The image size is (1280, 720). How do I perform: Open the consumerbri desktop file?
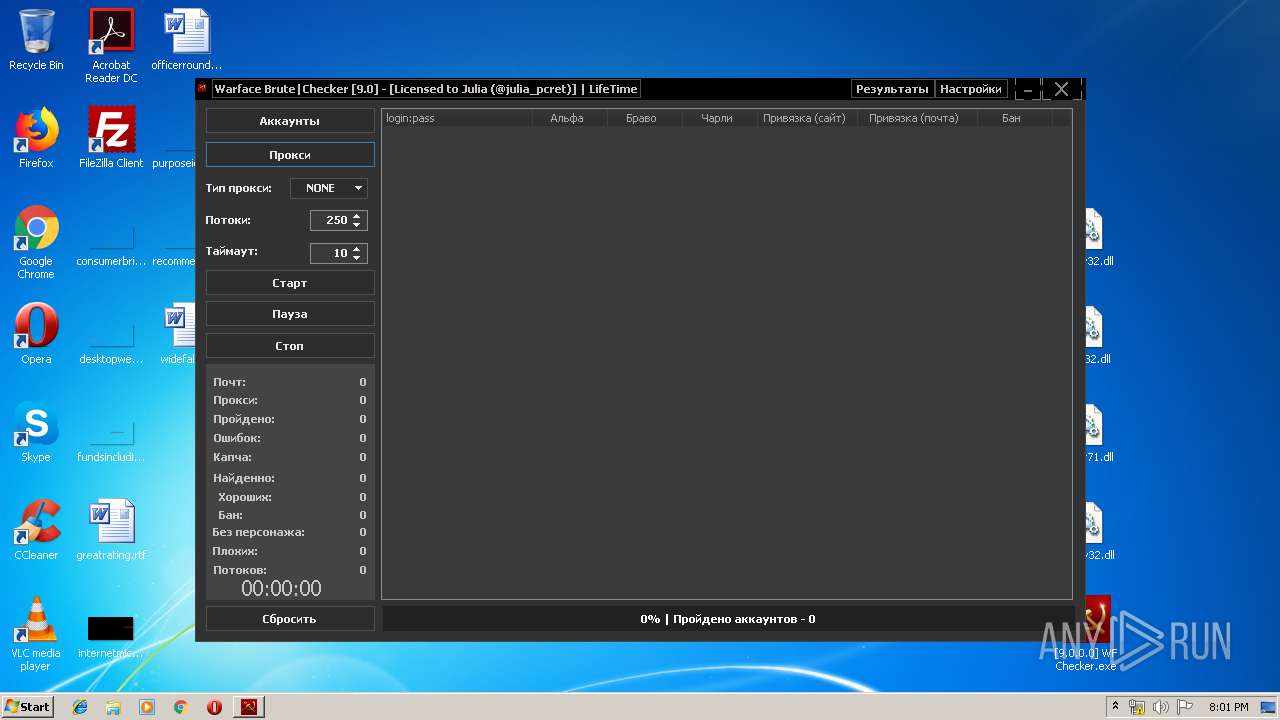point(111,242)
